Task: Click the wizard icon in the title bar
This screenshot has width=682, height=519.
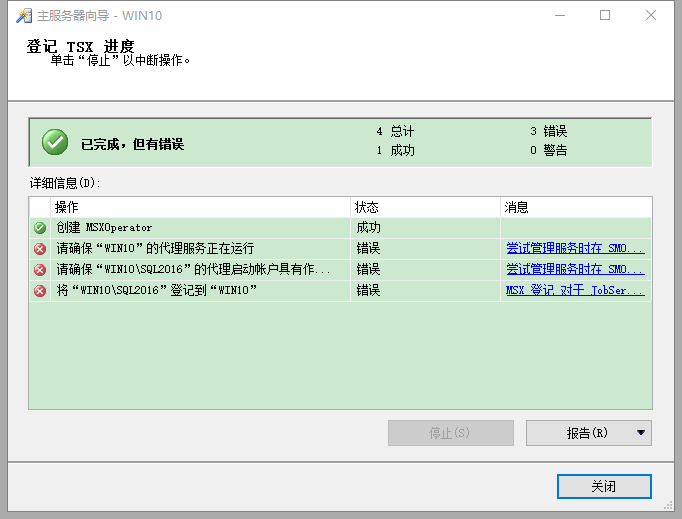Action: [x=22, y=16]
